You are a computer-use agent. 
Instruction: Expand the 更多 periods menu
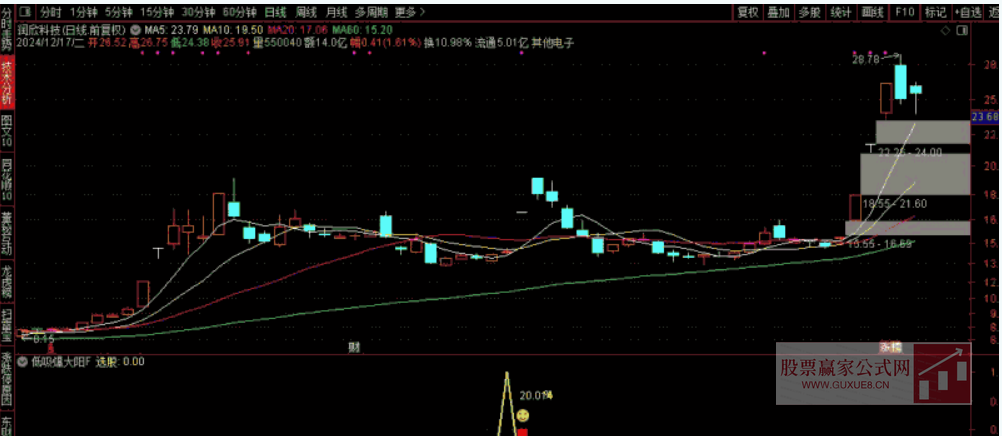coord(409,12)
